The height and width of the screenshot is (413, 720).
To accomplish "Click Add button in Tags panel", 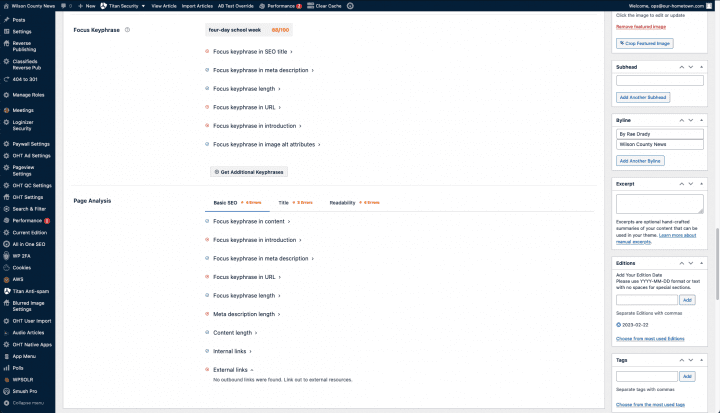I will [687, 376].
